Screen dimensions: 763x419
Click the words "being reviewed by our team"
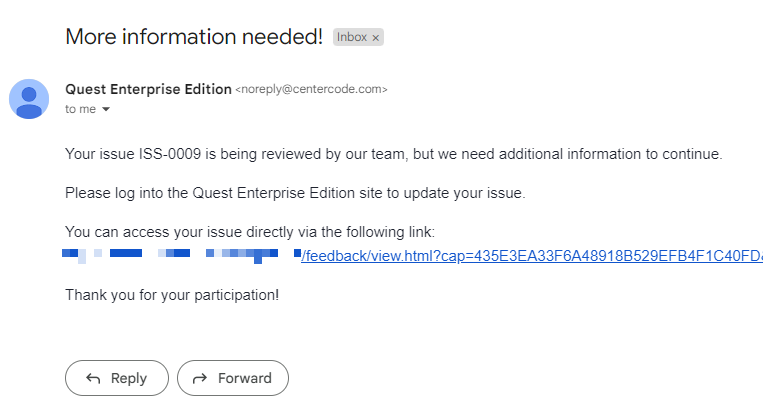pyautogui.click(x=313, y=154)
